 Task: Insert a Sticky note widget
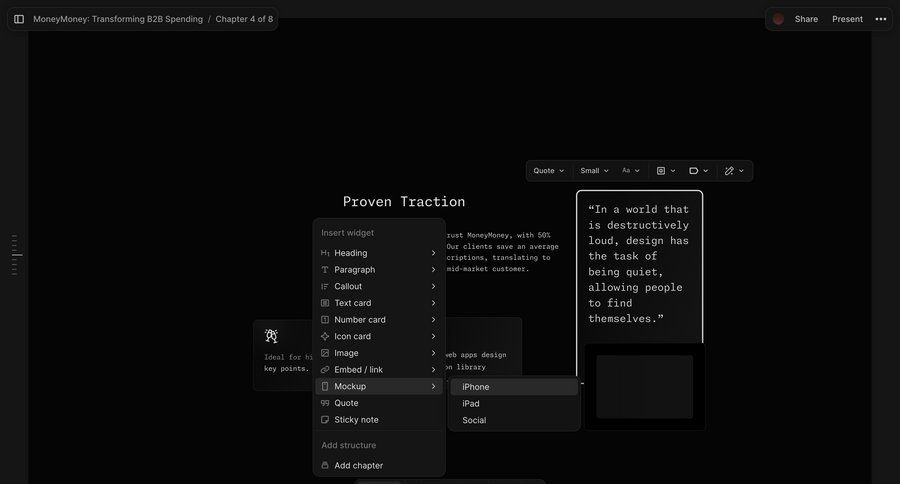(379, 420)
